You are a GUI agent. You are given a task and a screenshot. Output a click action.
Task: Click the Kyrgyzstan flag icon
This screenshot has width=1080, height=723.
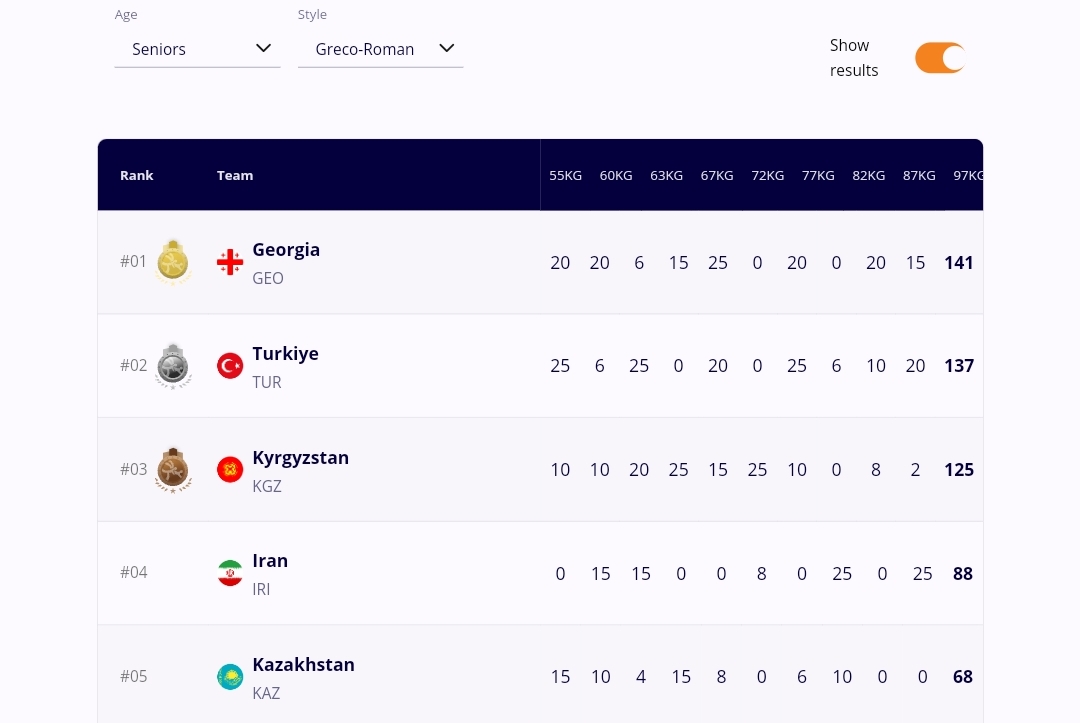(230, 470)
